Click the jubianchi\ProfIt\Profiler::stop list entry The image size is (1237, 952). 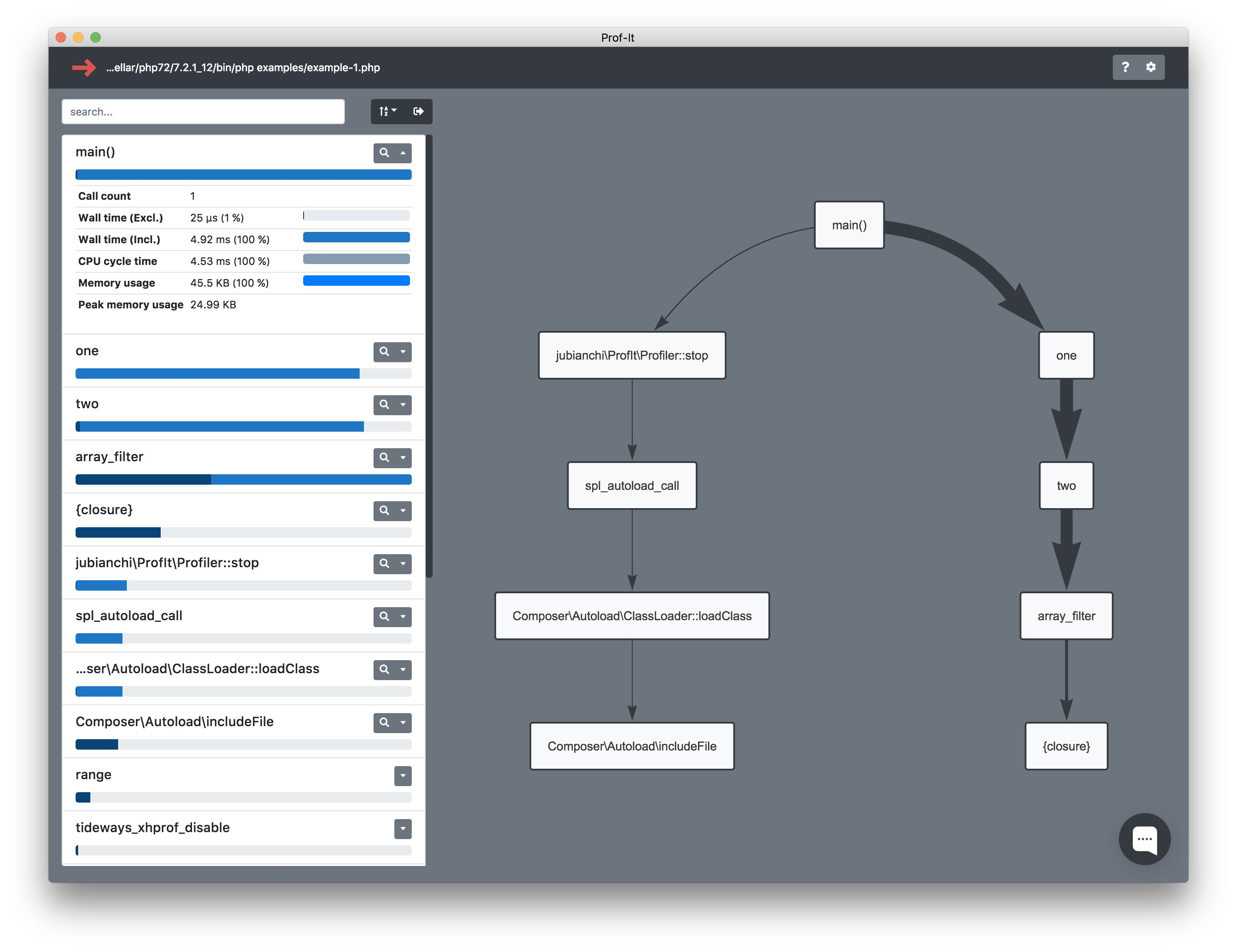[x=167, y=562]
